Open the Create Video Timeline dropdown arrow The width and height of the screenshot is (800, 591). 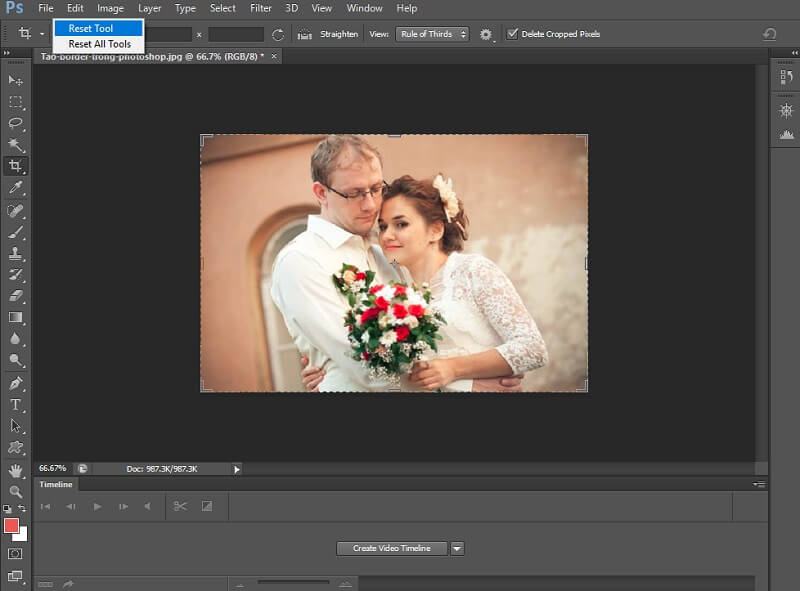[x=457, y=548]
